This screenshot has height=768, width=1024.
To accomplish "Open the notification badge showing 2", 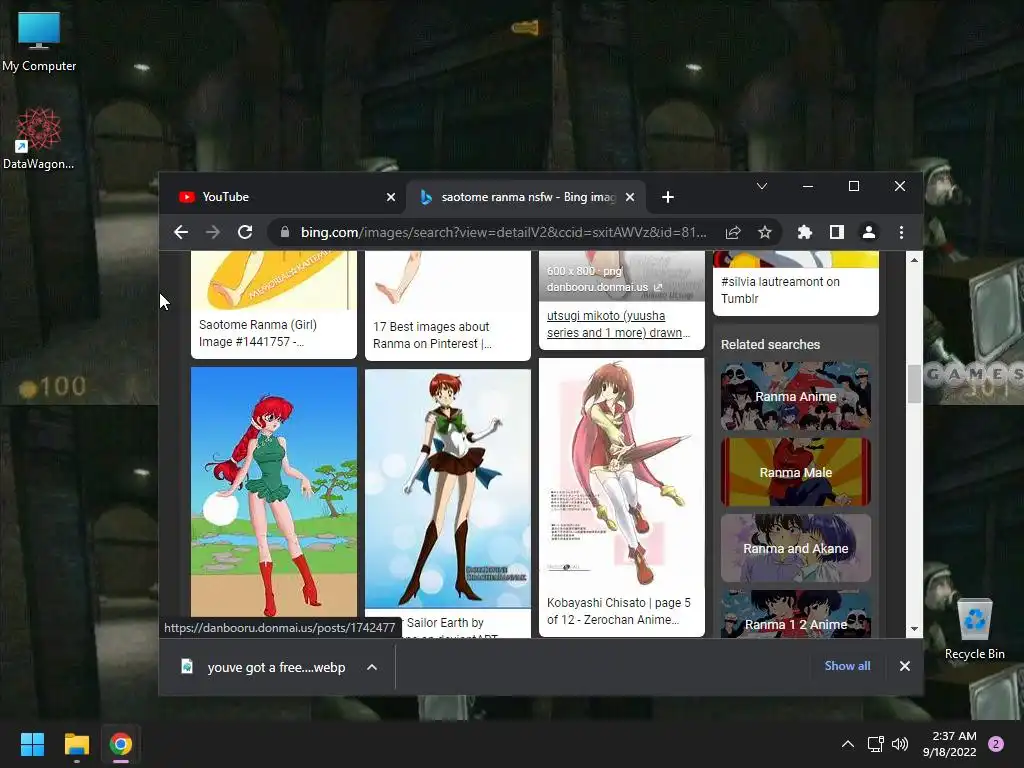I will 996,744.
